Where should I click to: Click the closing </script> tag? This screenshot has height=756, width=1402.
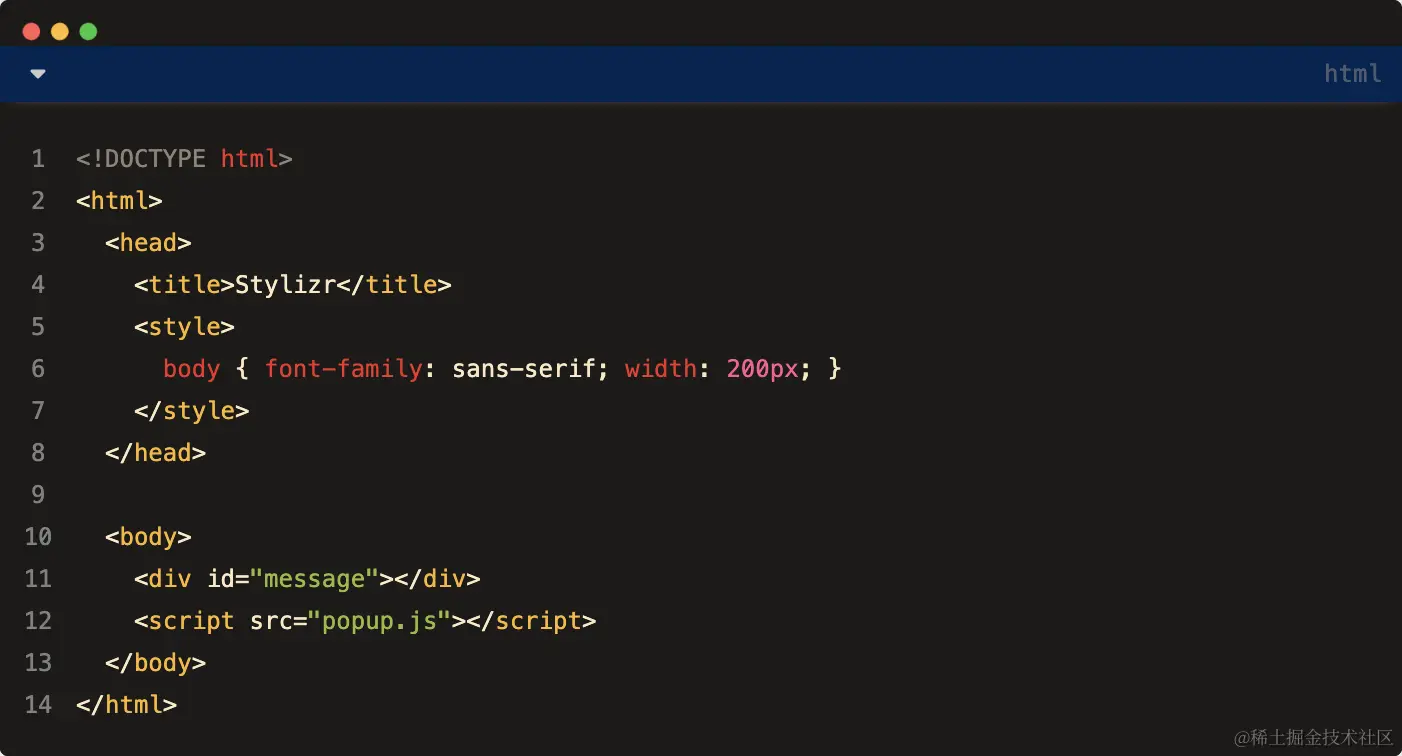[x=531, y=620]
